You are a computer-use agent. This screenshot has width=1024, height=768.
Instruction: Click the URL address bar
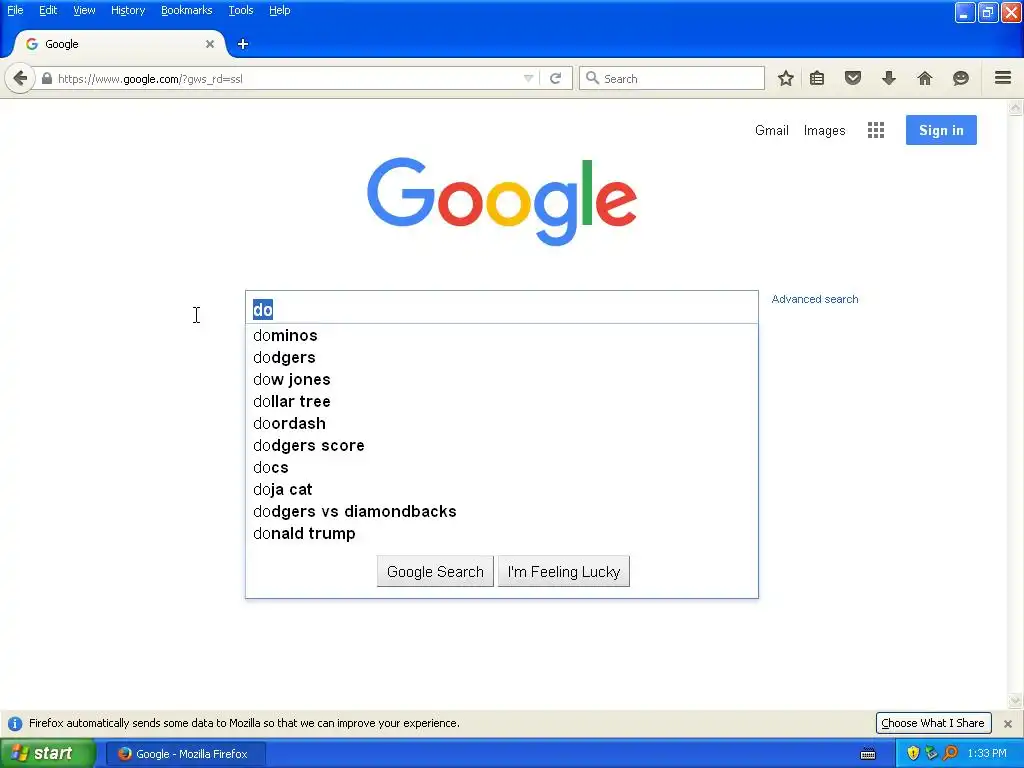click(x=287, y=79)
